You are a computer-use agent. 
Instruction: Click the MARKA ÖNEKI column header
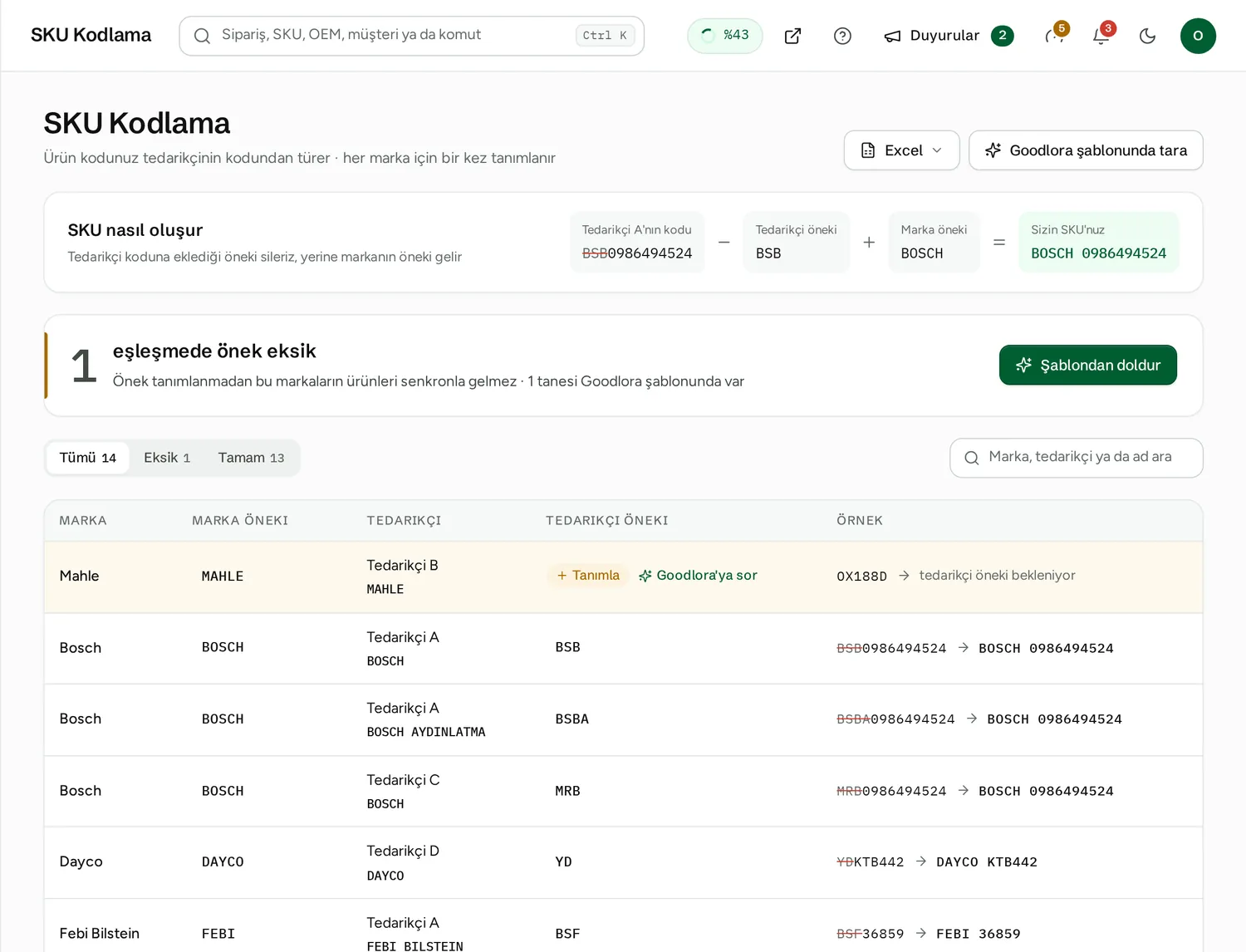pos(240,521)
